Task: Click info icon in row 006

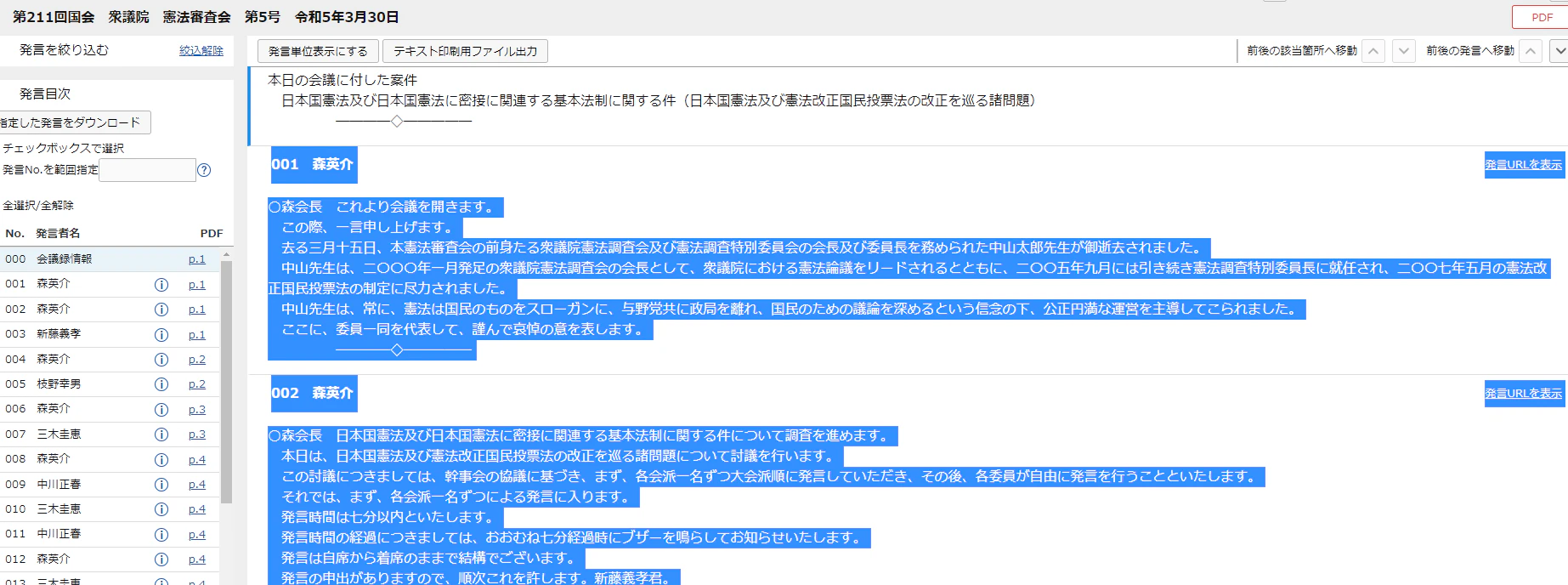Action: pos(161,410)
